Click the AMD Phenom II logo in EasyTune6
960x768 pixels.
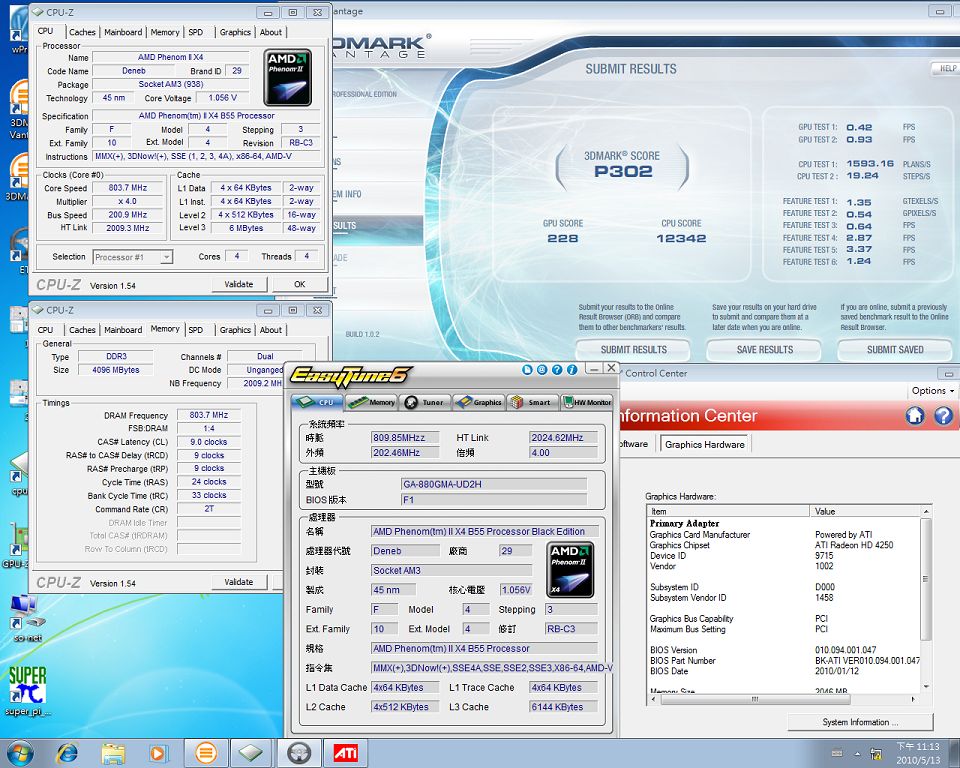(x=569, y=570)
